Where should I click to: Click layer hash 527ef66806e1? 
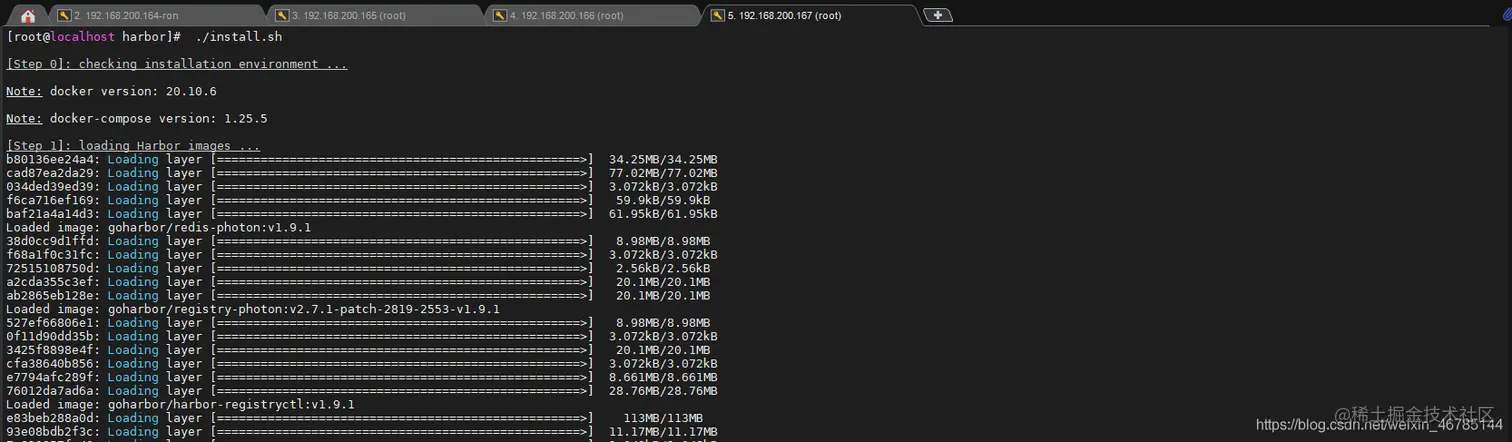pyautogui.click(x=50, y=323)
